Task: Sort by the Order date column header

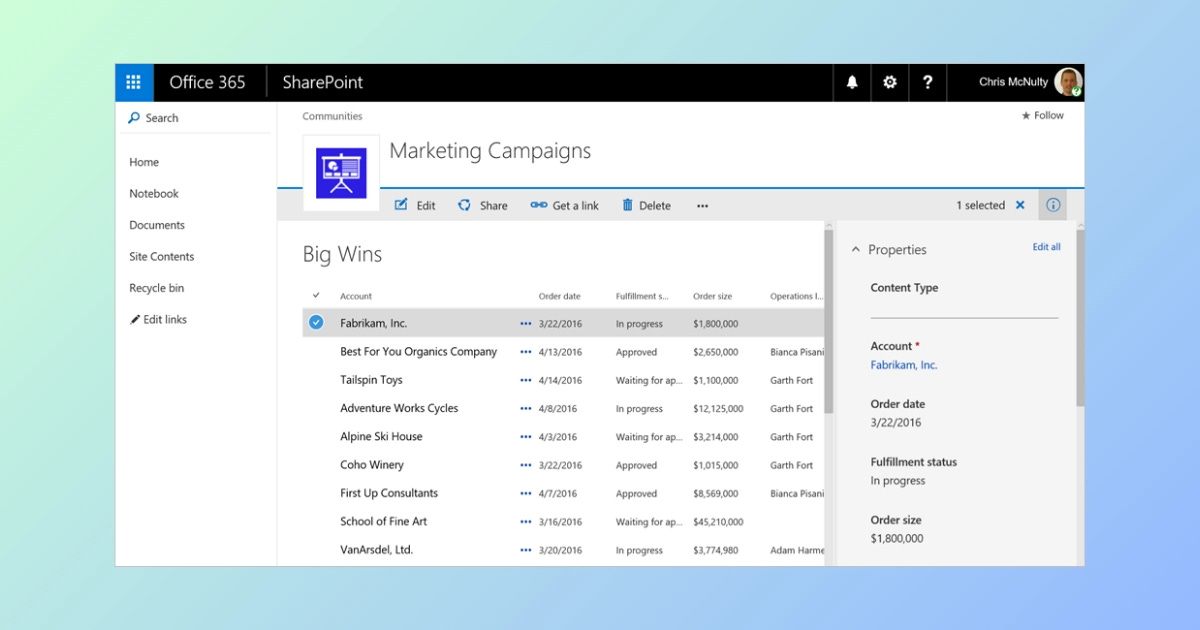Action: 559,296
